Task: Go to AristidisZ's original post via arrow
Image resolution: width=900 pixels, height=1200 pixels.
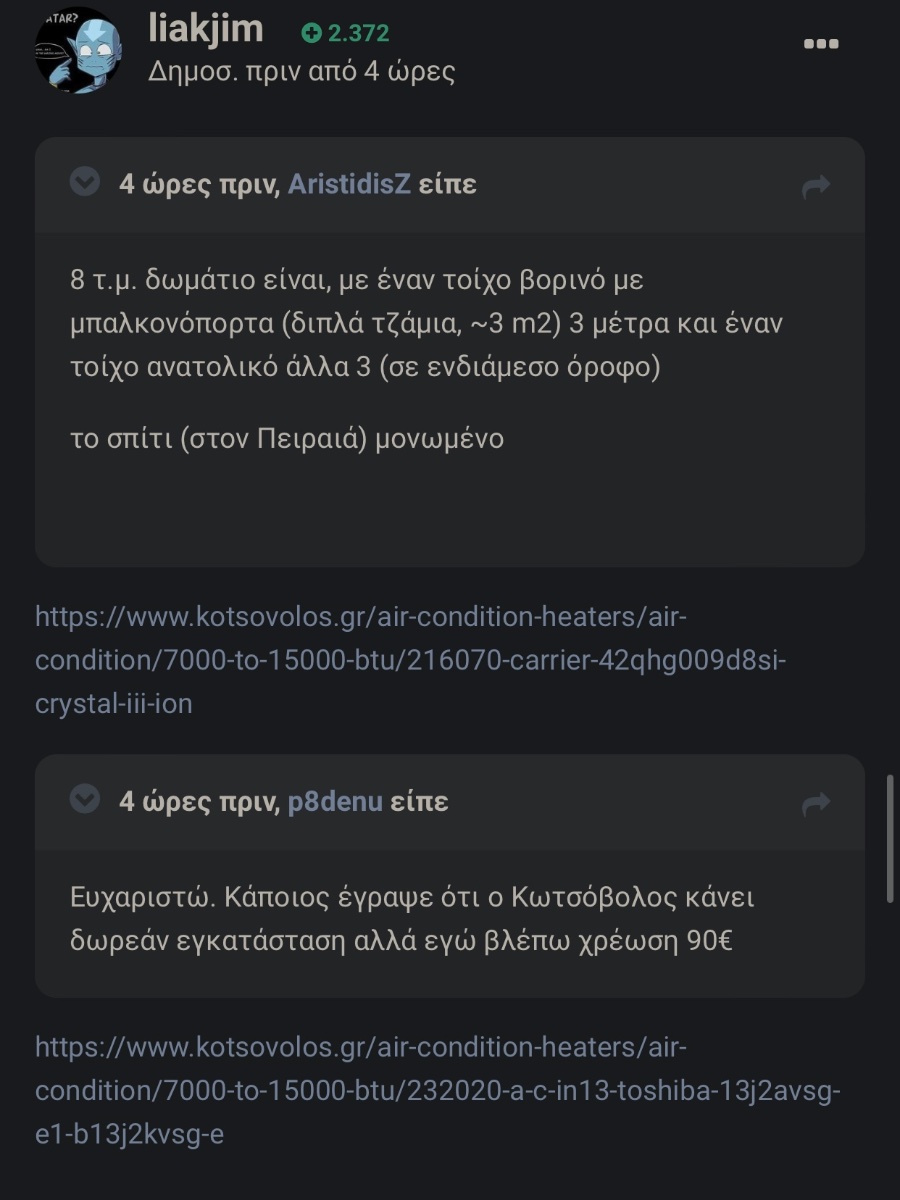Action: click(816, 186)
